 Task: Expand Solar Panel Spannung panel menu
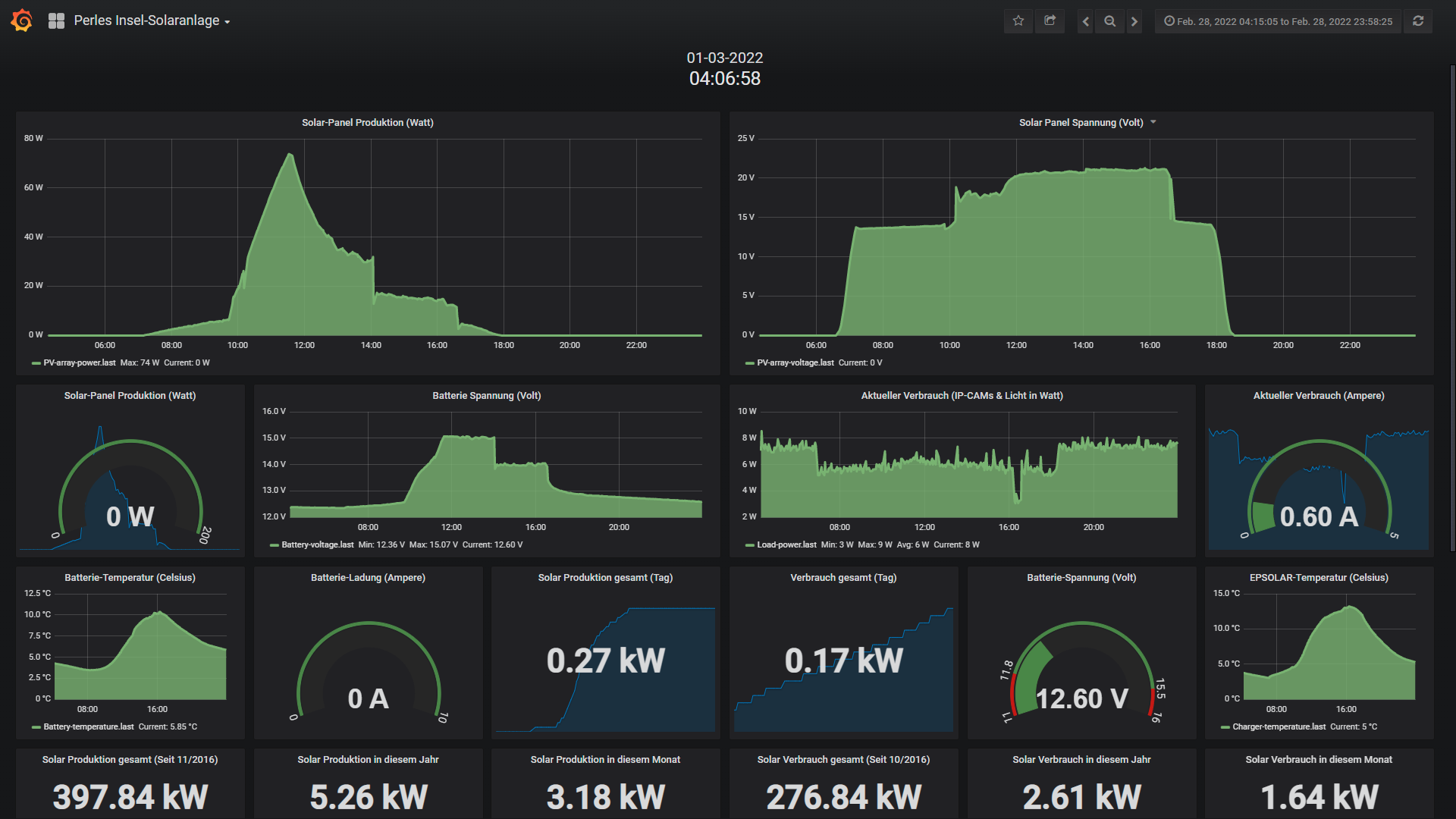[x=1153, y=122]
